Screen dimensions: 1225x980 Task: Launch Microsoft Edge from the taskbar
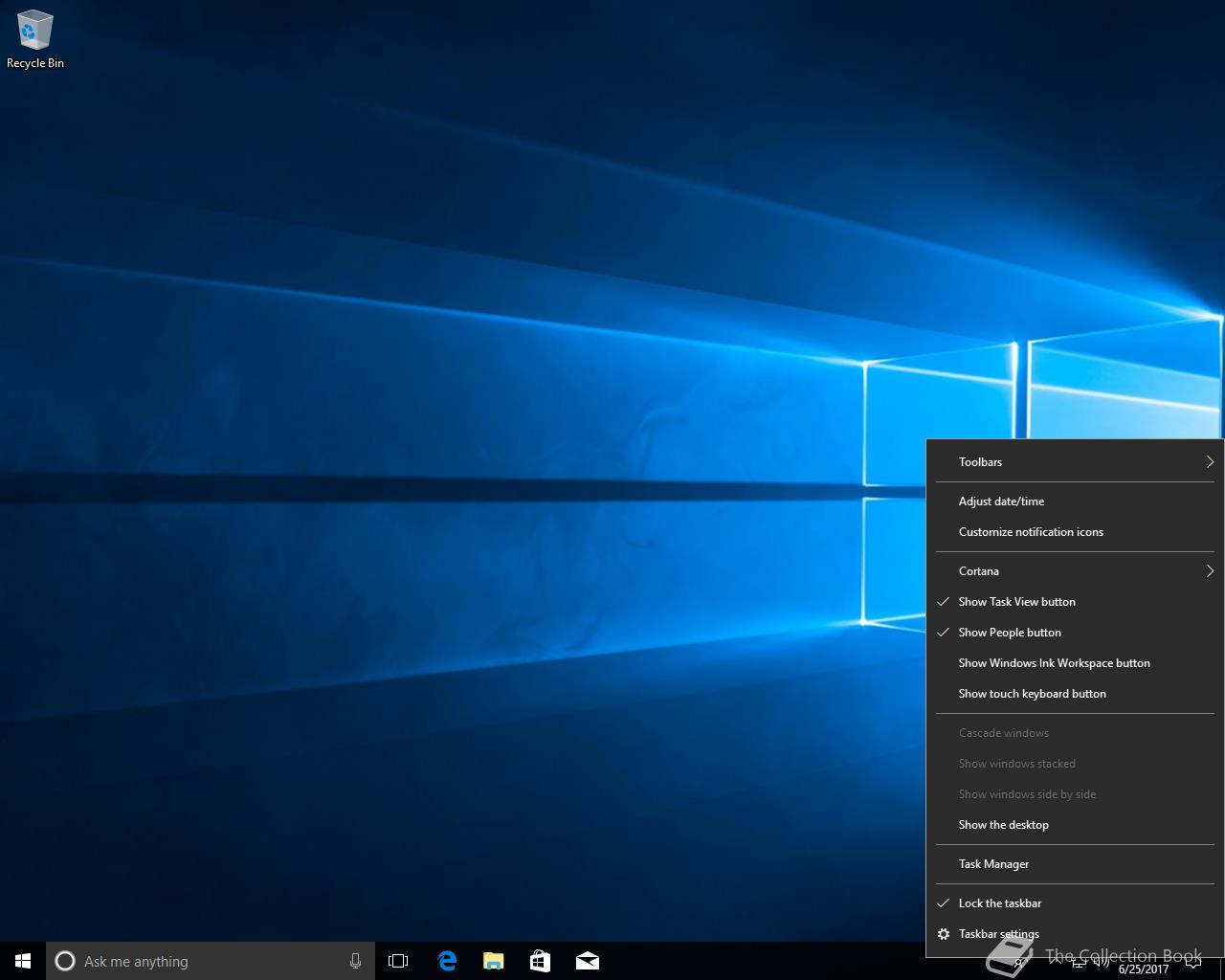coord(447,961)
